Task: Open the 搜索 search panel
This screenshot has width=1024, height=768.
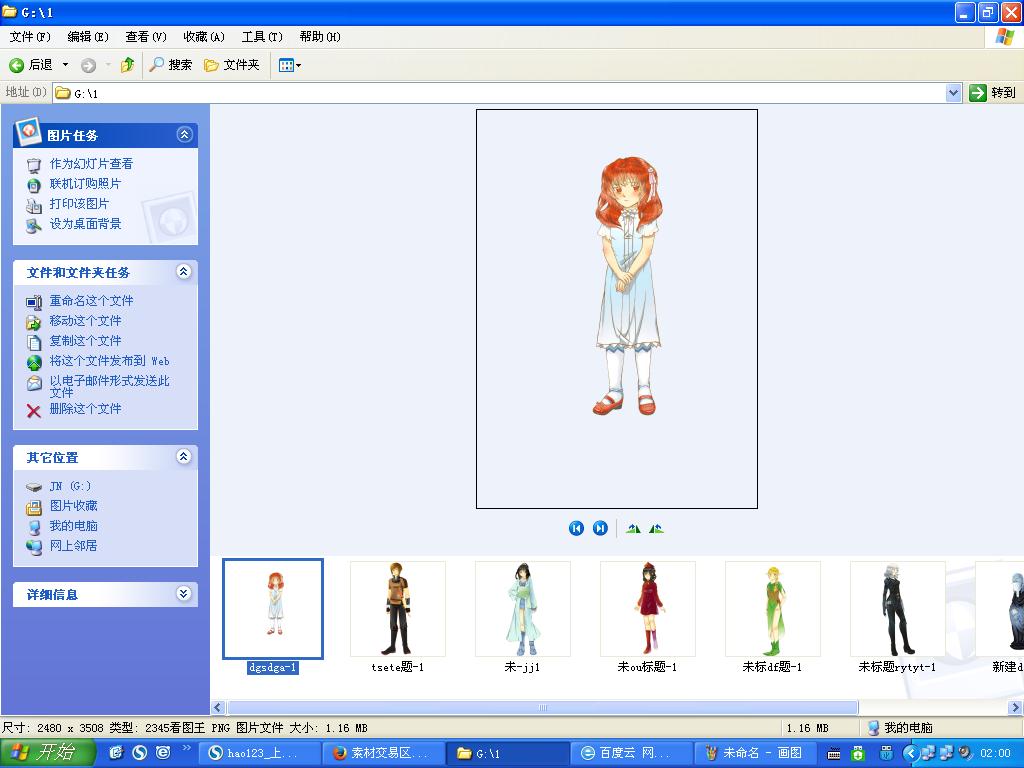Action: (x=171, y=65)
